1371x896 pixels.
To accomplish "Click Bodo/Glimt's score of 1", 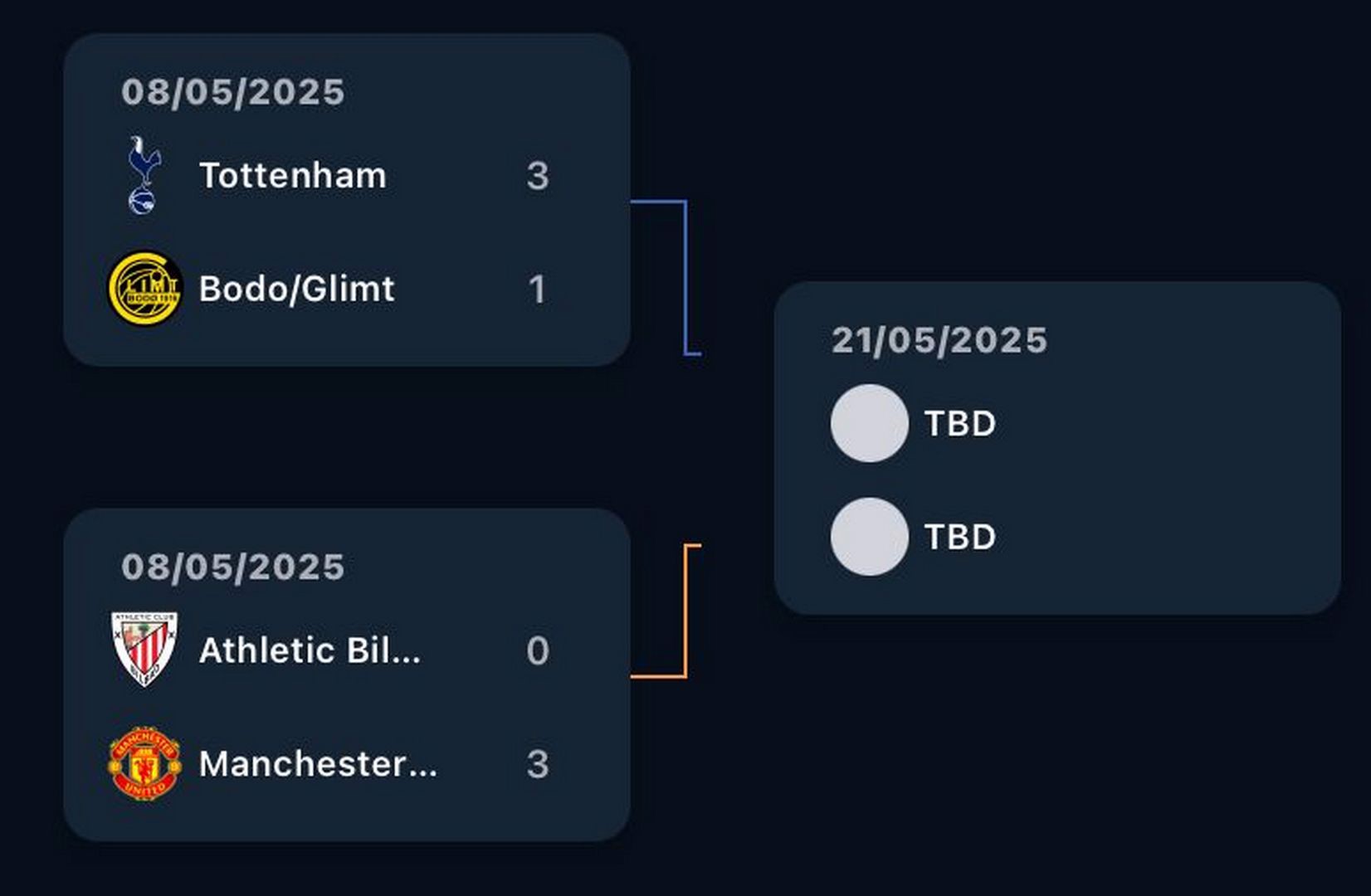I will (538, 289).
